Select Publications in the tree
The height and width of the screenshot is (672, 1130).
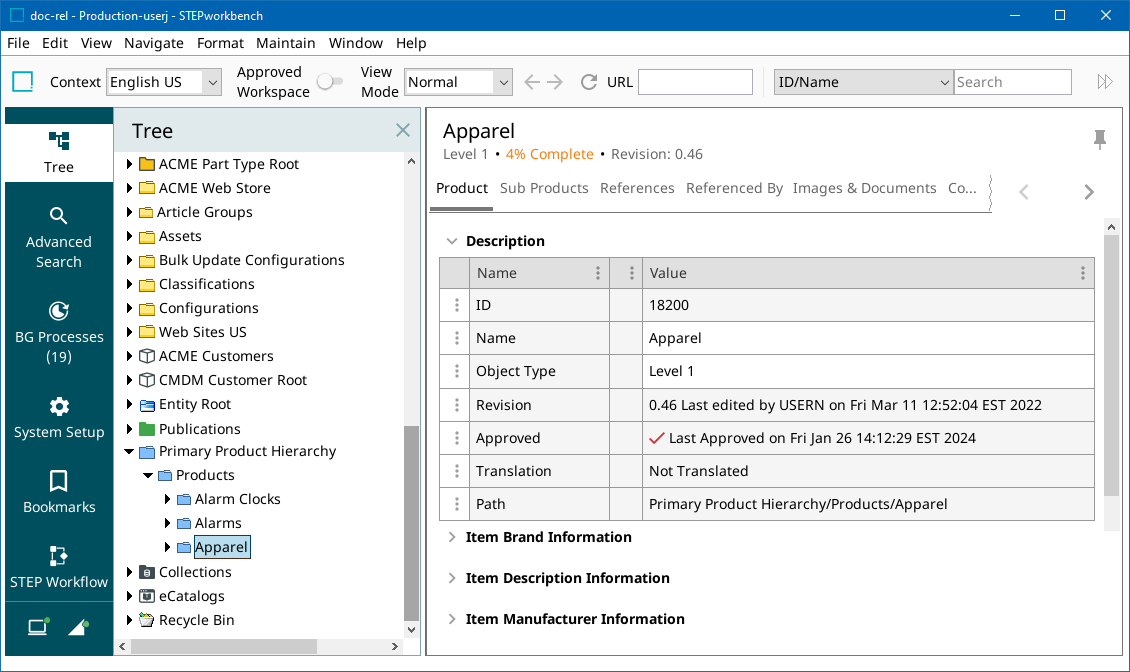tap(199, 429)
